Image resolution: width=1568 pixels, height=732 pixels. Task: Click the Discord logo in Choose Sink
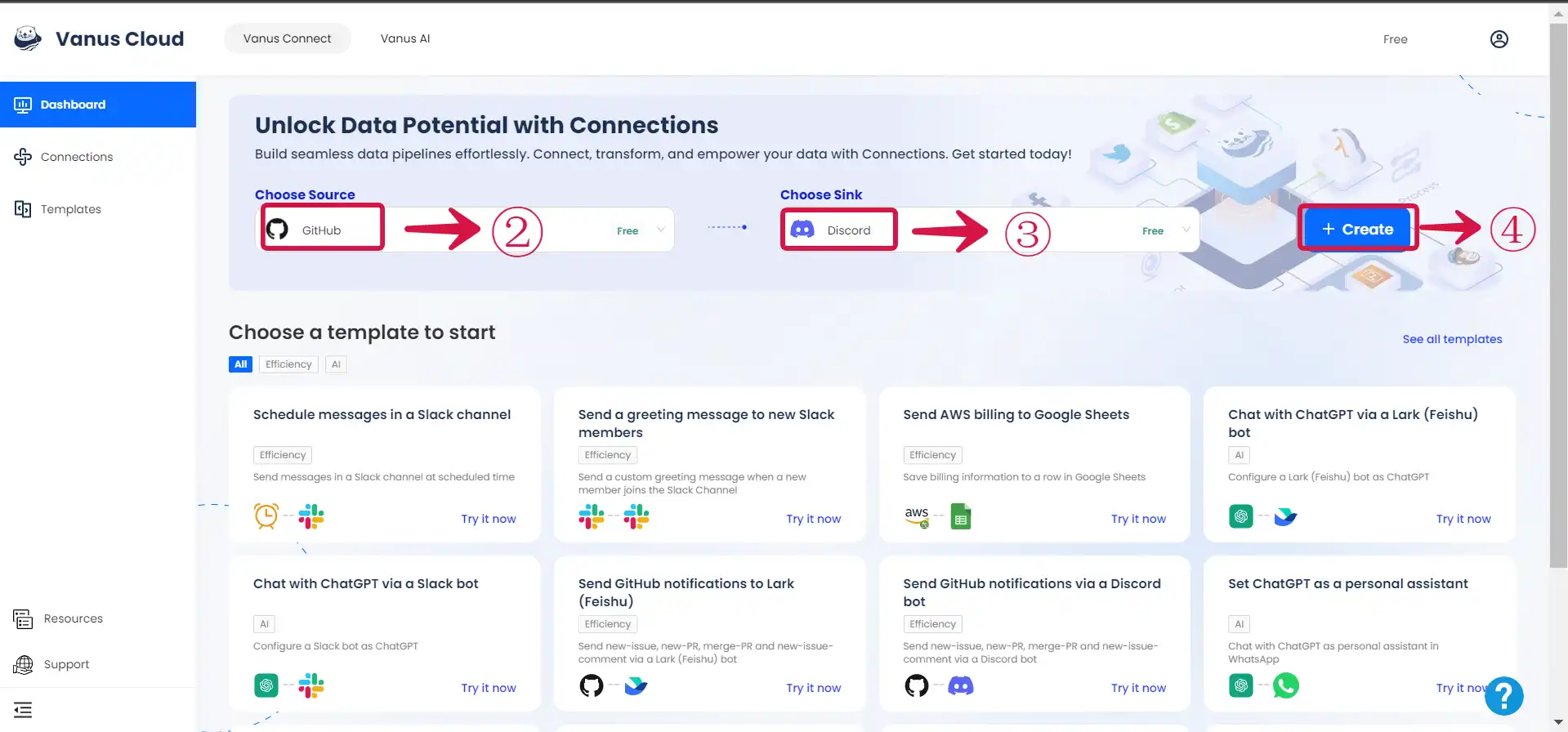pos(802,230)
